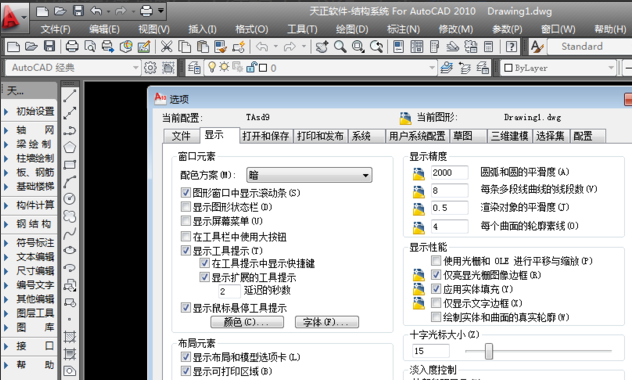Switch to 打开和保存 tab
The width and height of the screenshot is (632, 380).
pos(266,136)
